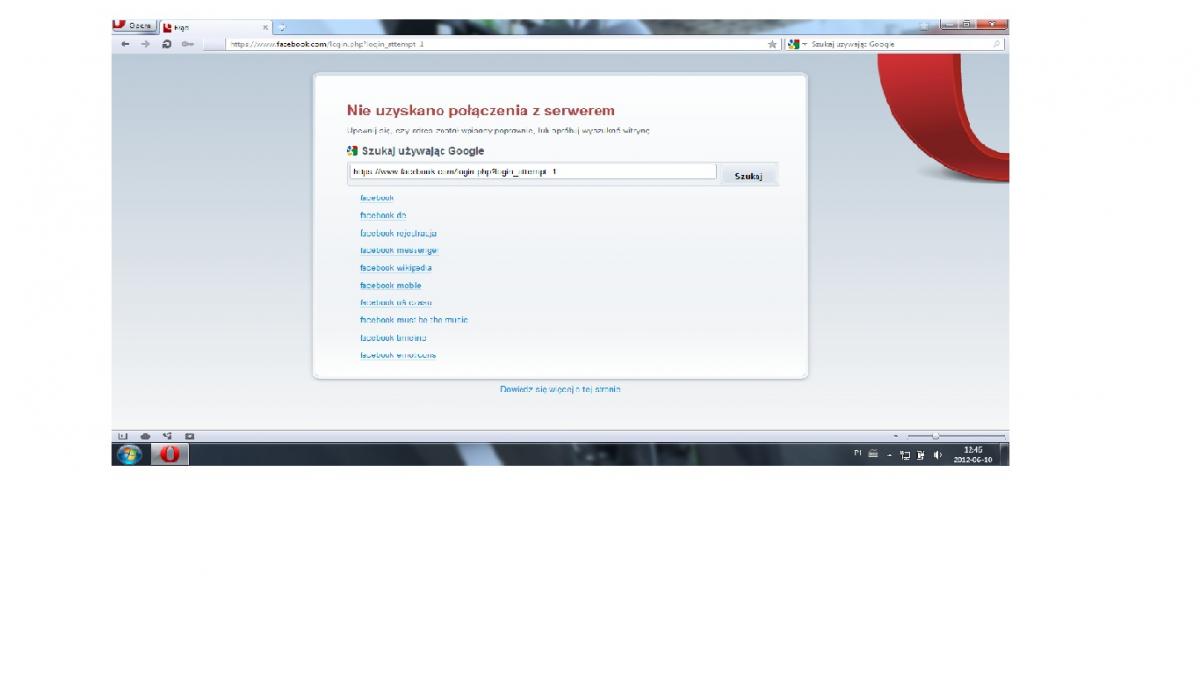Click the Opera Turbo icon in status bar
Image resolution: width=1200 pixels, height=675 pixels.
(x=189, y=436)
